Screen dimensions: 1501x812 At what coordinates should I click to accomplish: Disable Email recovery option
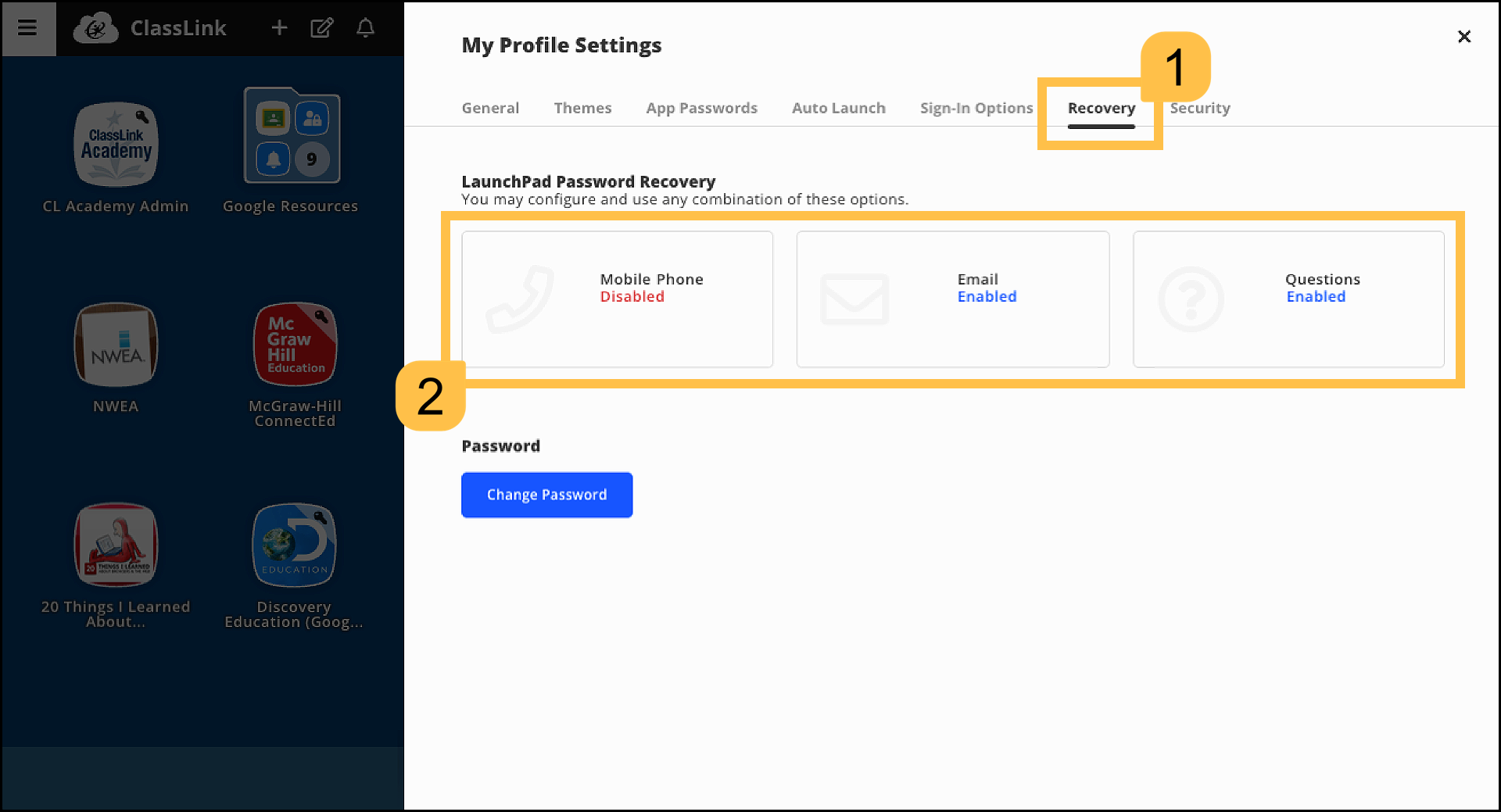click(952, 299)
